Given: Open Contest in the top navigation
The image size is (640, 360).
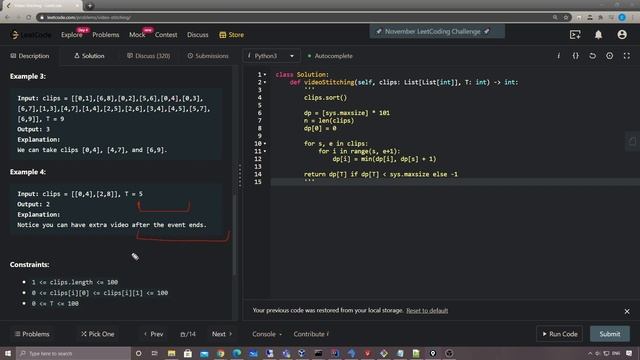Looking at the screenshot, I should pyautogui.click(x=166, y=35).
